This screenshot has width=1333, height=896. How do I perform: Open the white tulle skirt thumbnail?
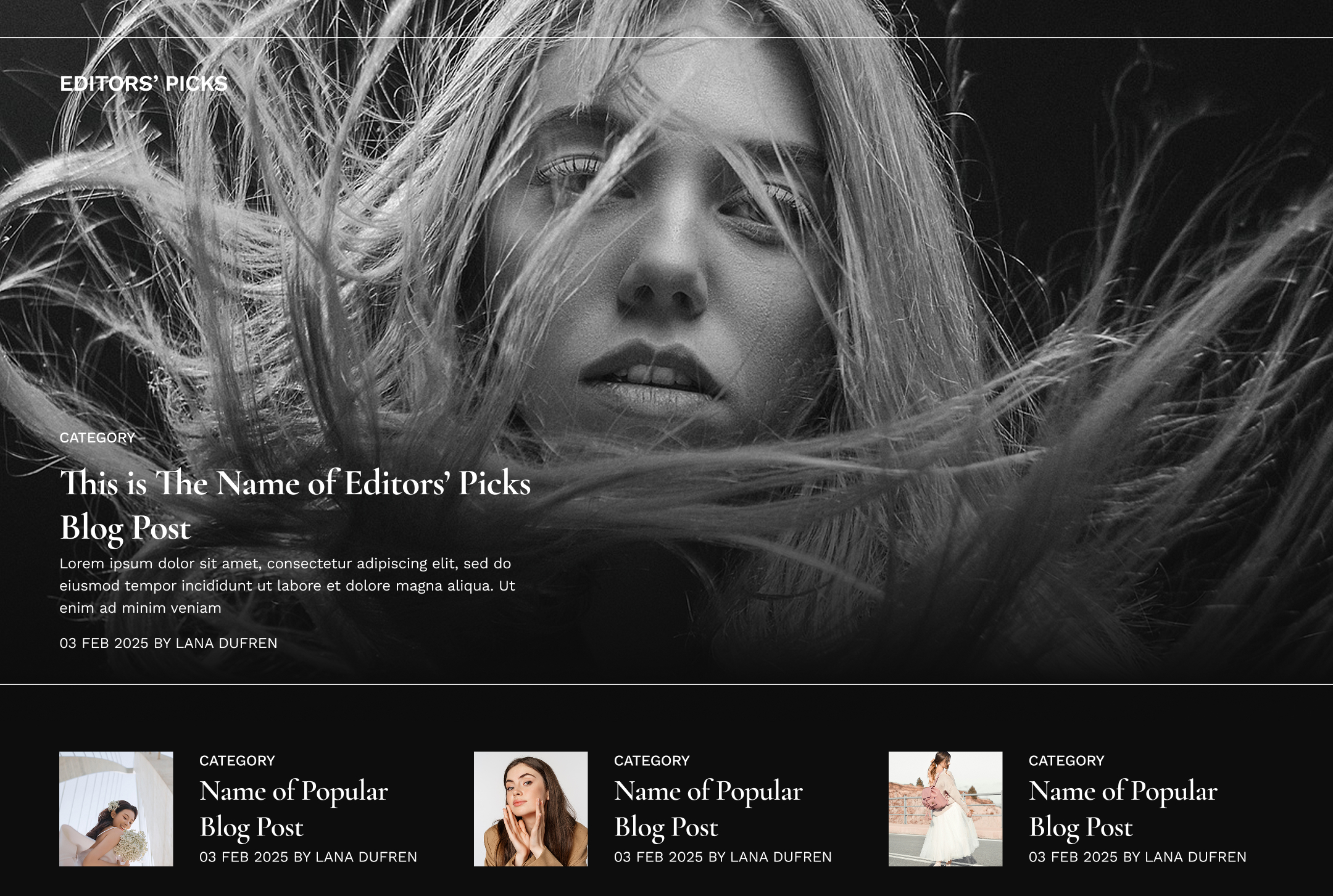click(x=945, y=808)
